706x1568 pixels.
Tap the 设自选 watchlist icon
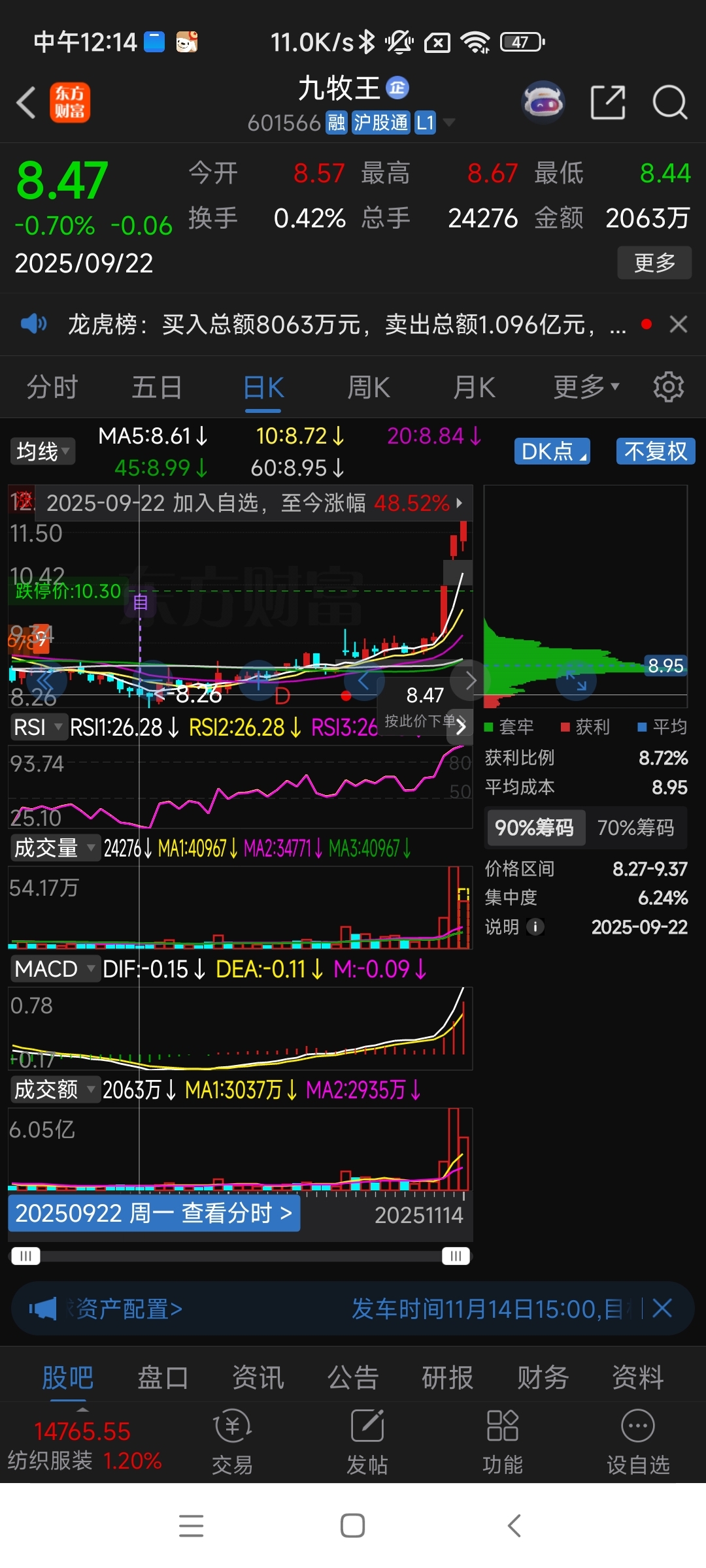tap(638, 1442)
